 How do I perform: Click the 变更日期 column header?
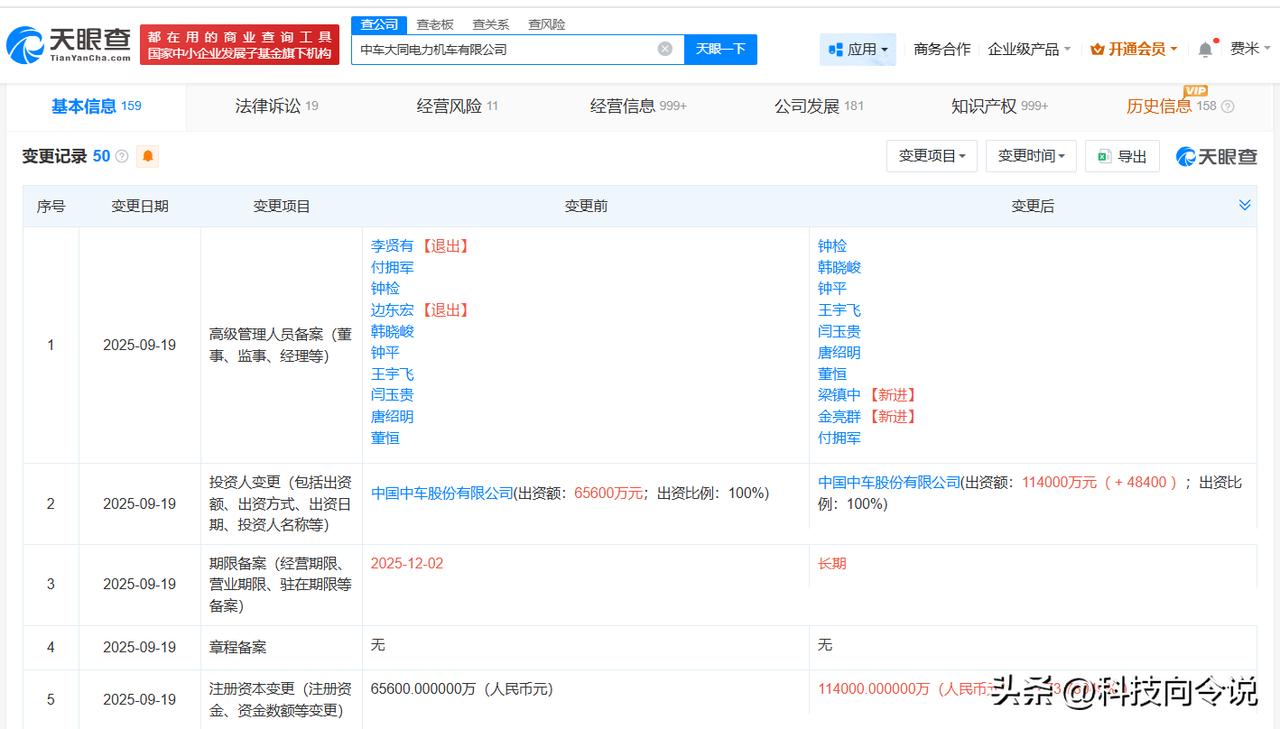pyautogui.click(x=140, y=206)
